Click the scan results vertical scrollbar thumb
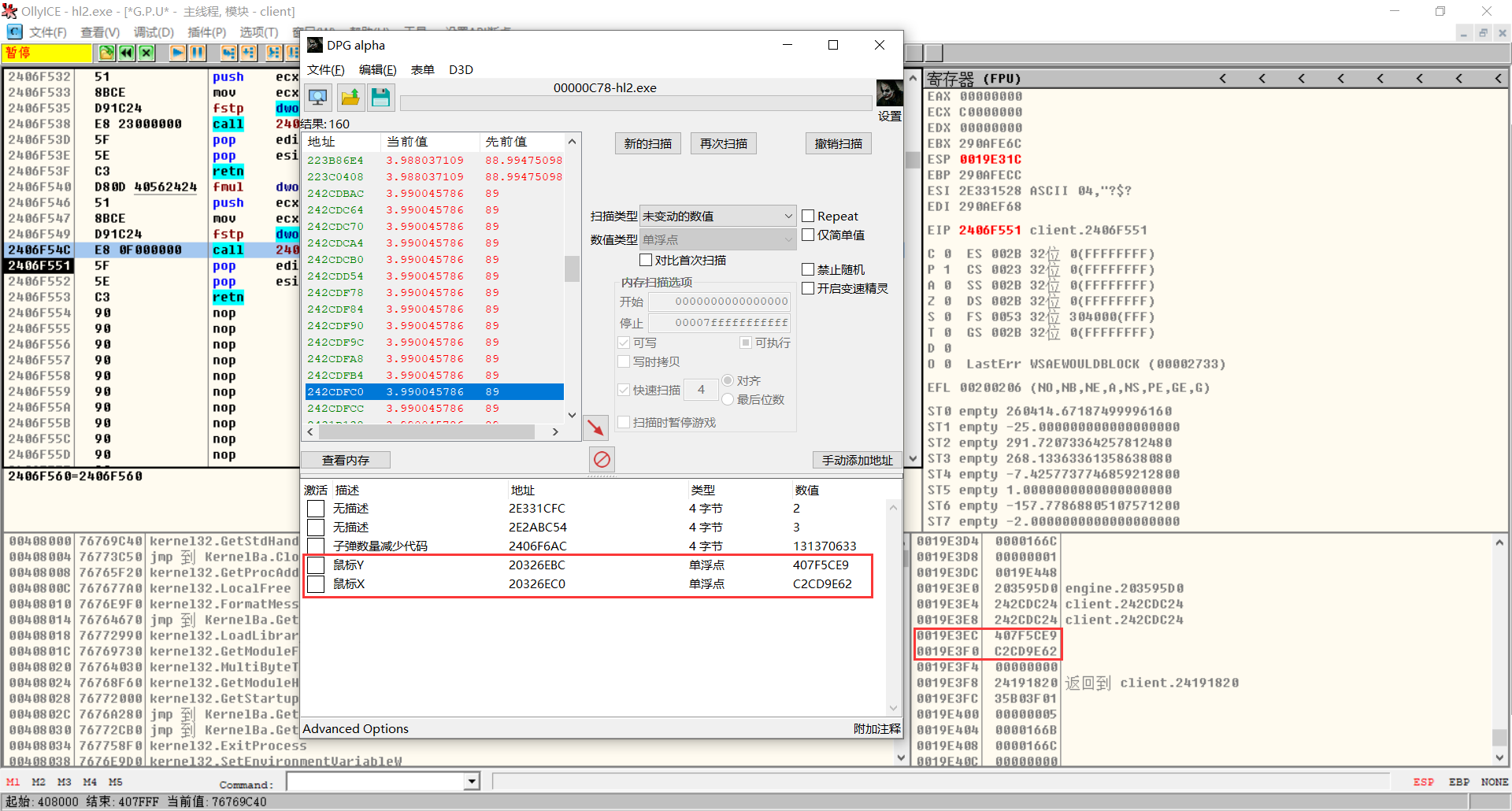The image size is (1512, 811). [572, 268]
